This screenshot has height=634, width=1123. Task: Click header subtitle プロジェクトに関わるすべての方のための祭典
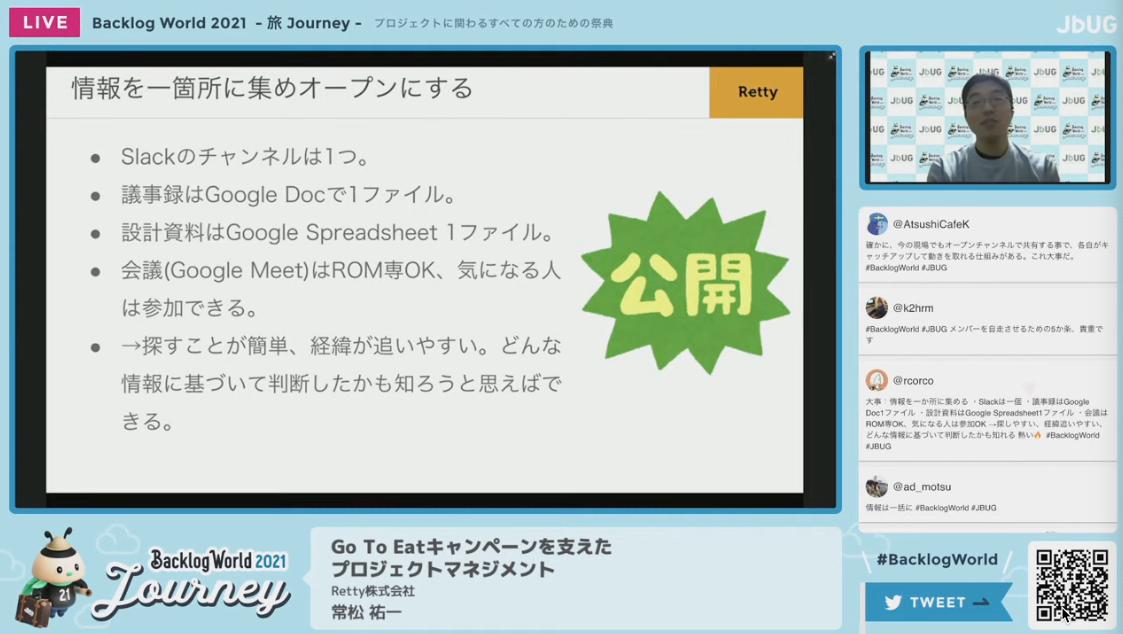coord(493,24)
